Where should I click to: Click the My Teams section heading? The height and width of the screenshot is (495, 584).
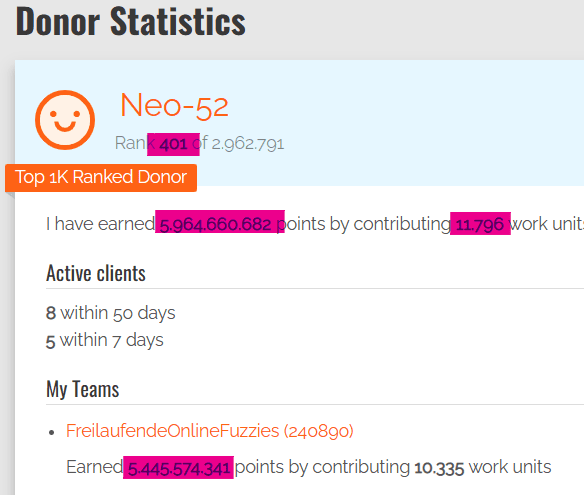pyautogui.click(x=83, y=389)
